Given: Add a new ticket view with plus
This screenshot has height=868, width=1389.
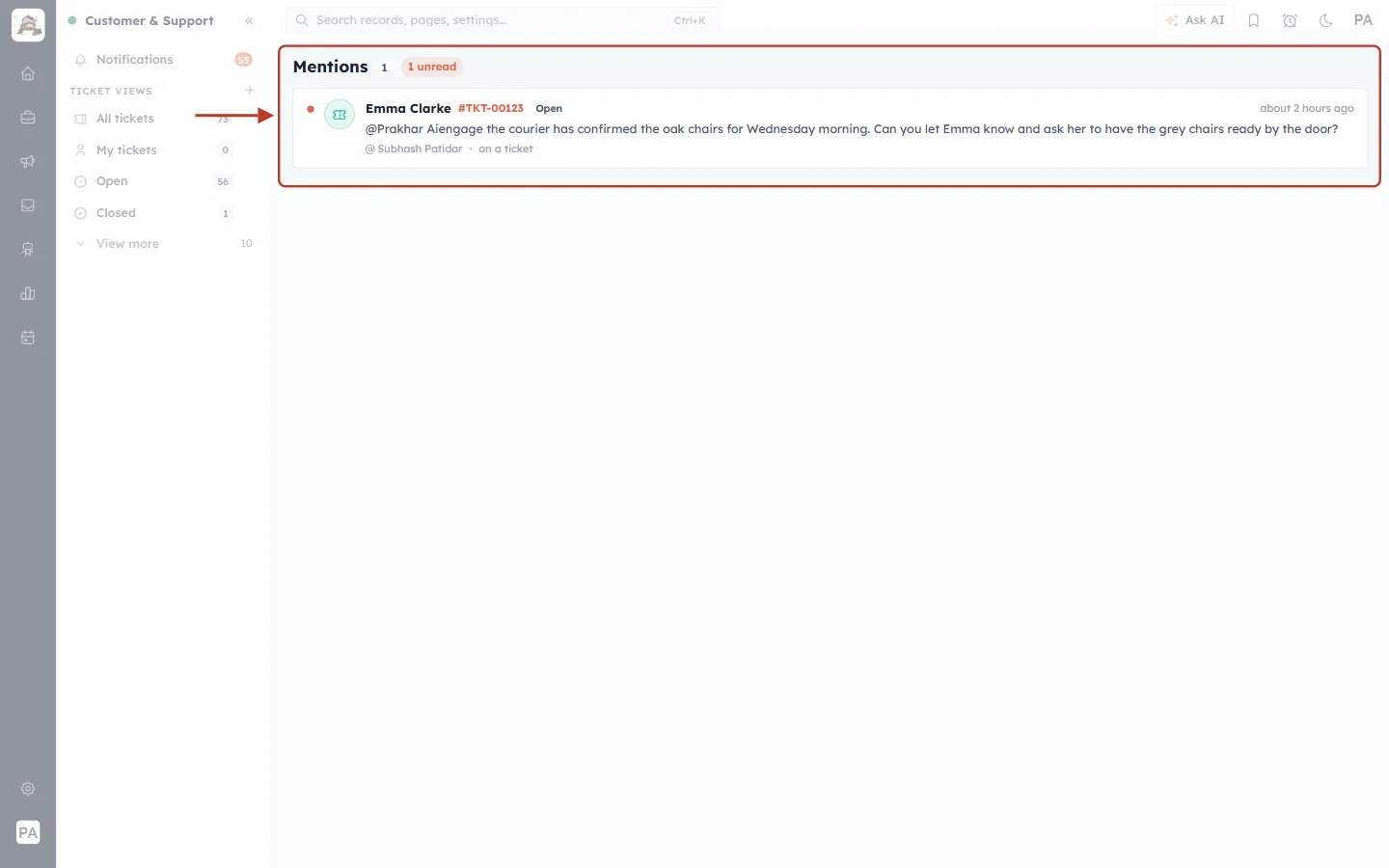Looking at the screenshot, I should click(x=250, y=90).
